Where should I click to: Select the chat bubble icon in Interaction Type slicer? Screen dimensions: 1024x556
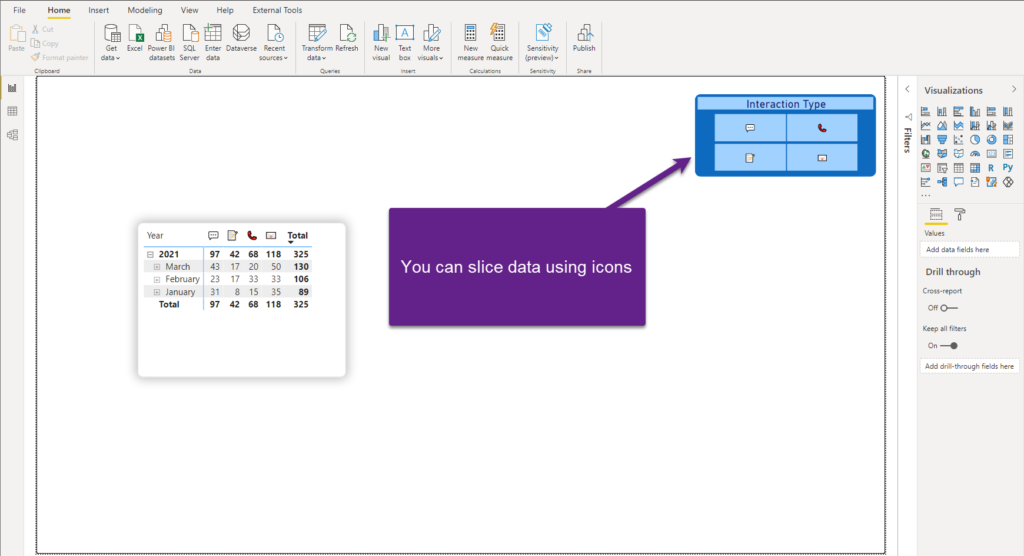click(x=750, y=128)
